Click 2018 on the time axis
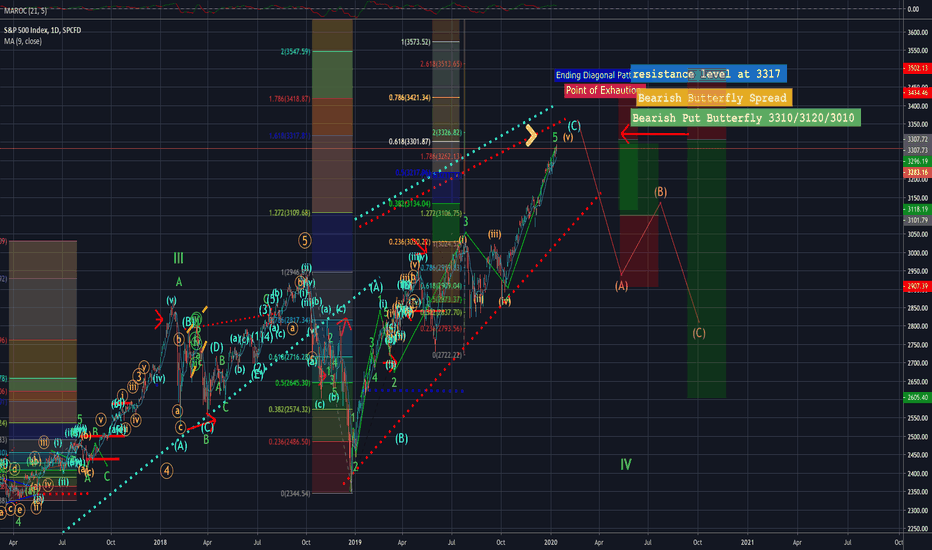Screen dimensions: 932x550 (x=160, y=542)
